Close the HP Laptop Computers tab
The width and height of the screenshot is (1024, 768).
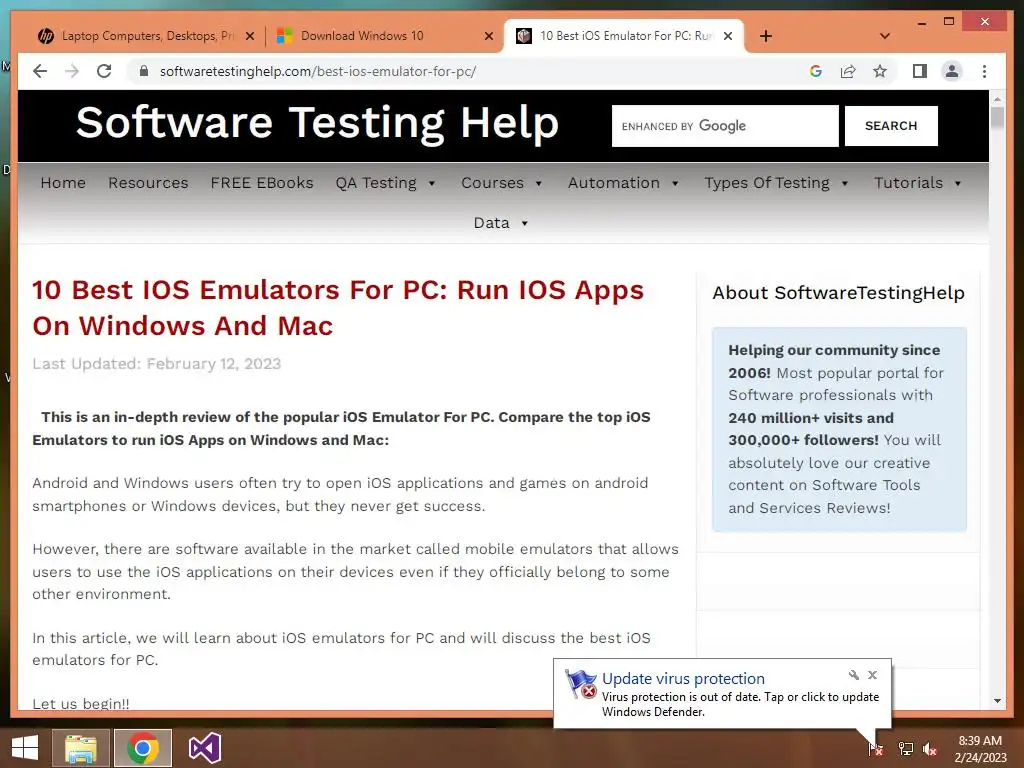(x=249, y=36)
